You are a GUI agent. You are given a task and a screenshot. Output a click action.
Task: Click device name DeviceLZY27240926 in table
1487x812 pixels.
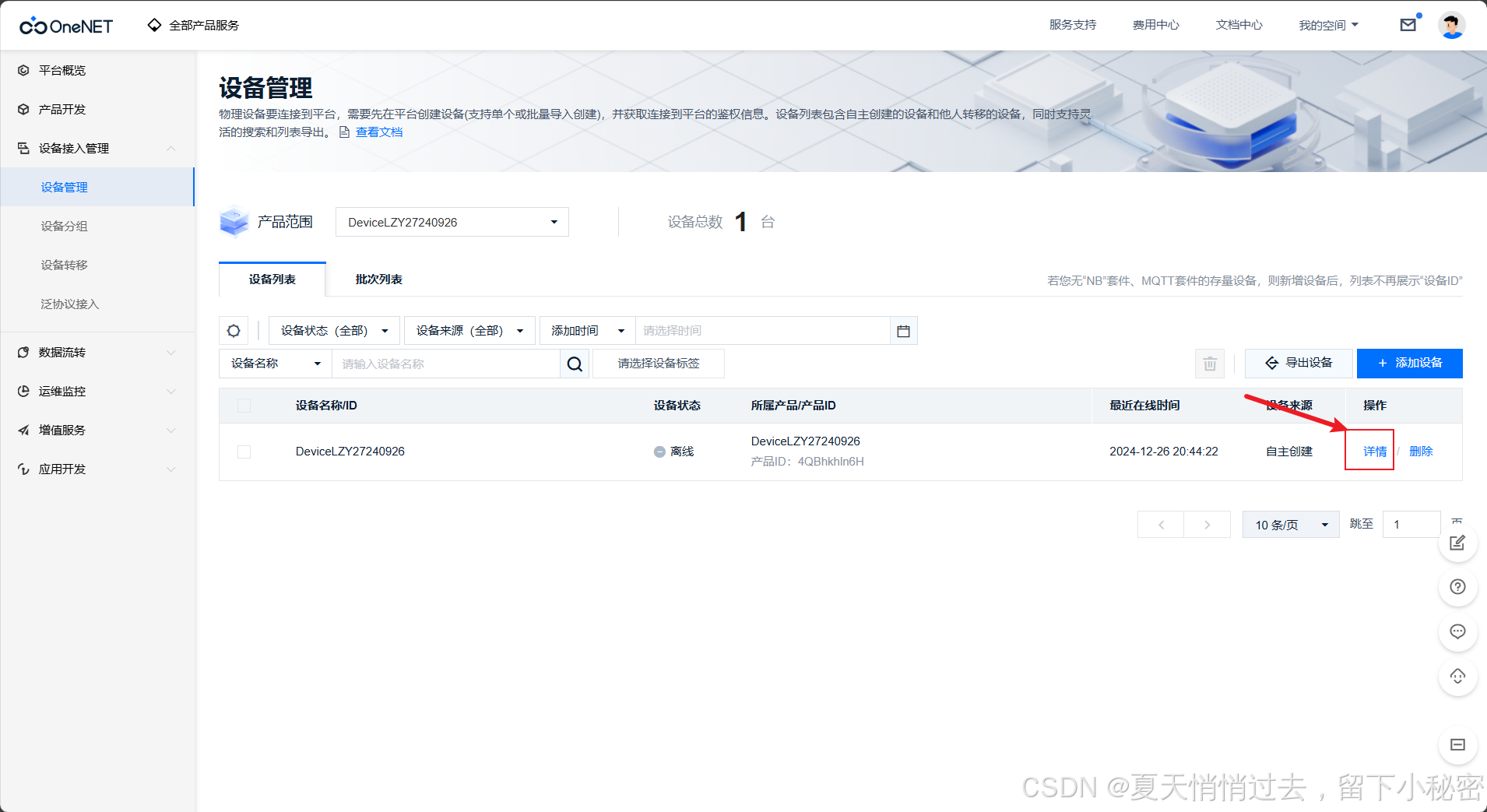tap(350, 452)
